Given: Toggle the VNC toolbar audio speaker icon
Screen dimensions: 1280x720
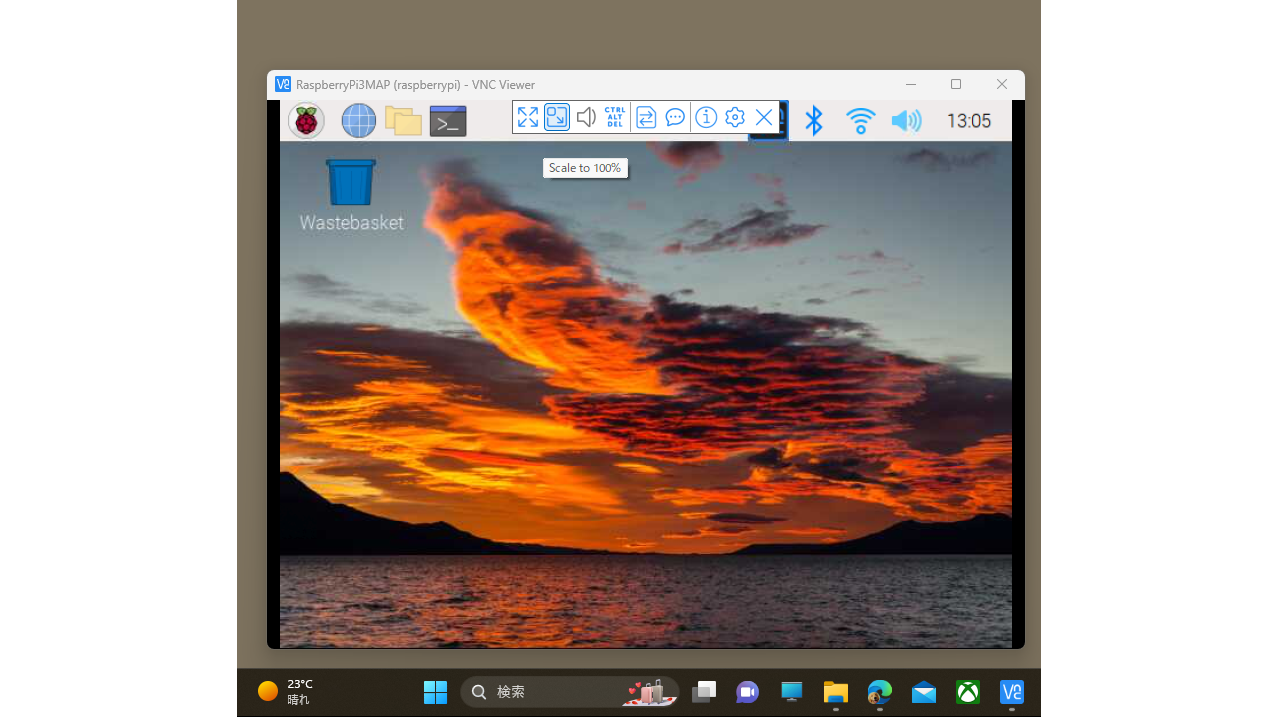Looking at the screenshot, I should pyautogui.click(x=586, y=118).
